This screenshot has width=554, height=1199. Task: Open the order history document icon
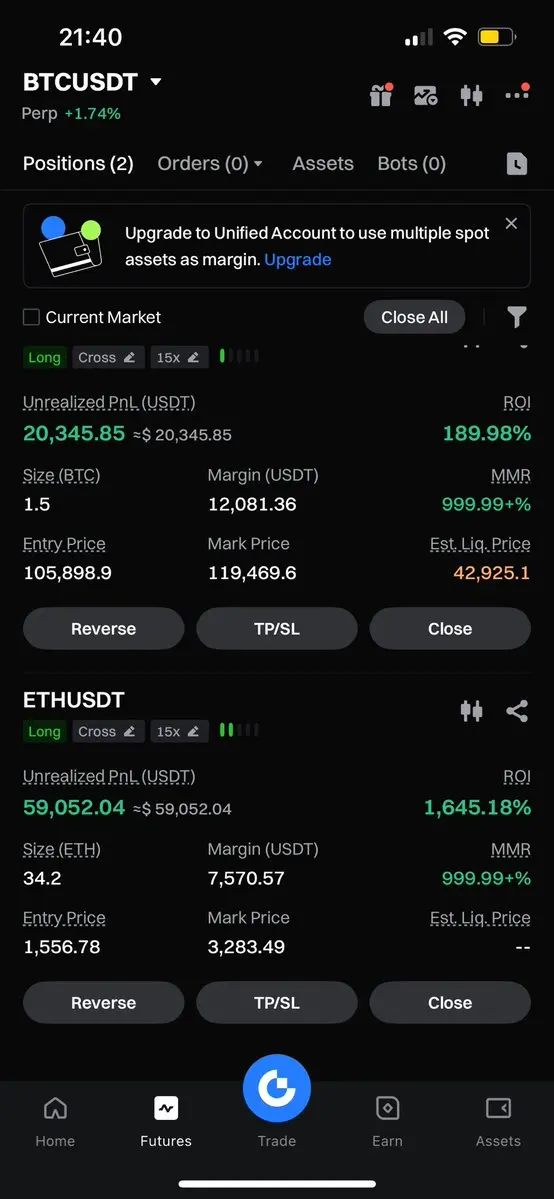pyautogui.click(x=517, y=164)
